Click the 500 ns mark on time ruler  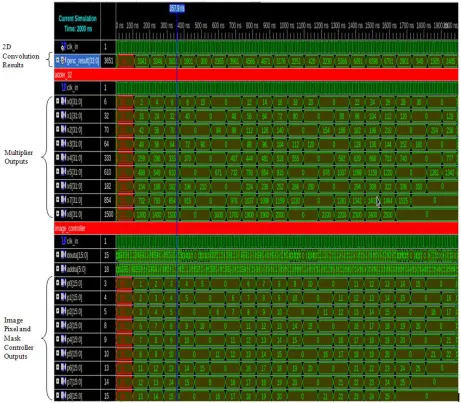pyautogui.click(x=201, y=26)
